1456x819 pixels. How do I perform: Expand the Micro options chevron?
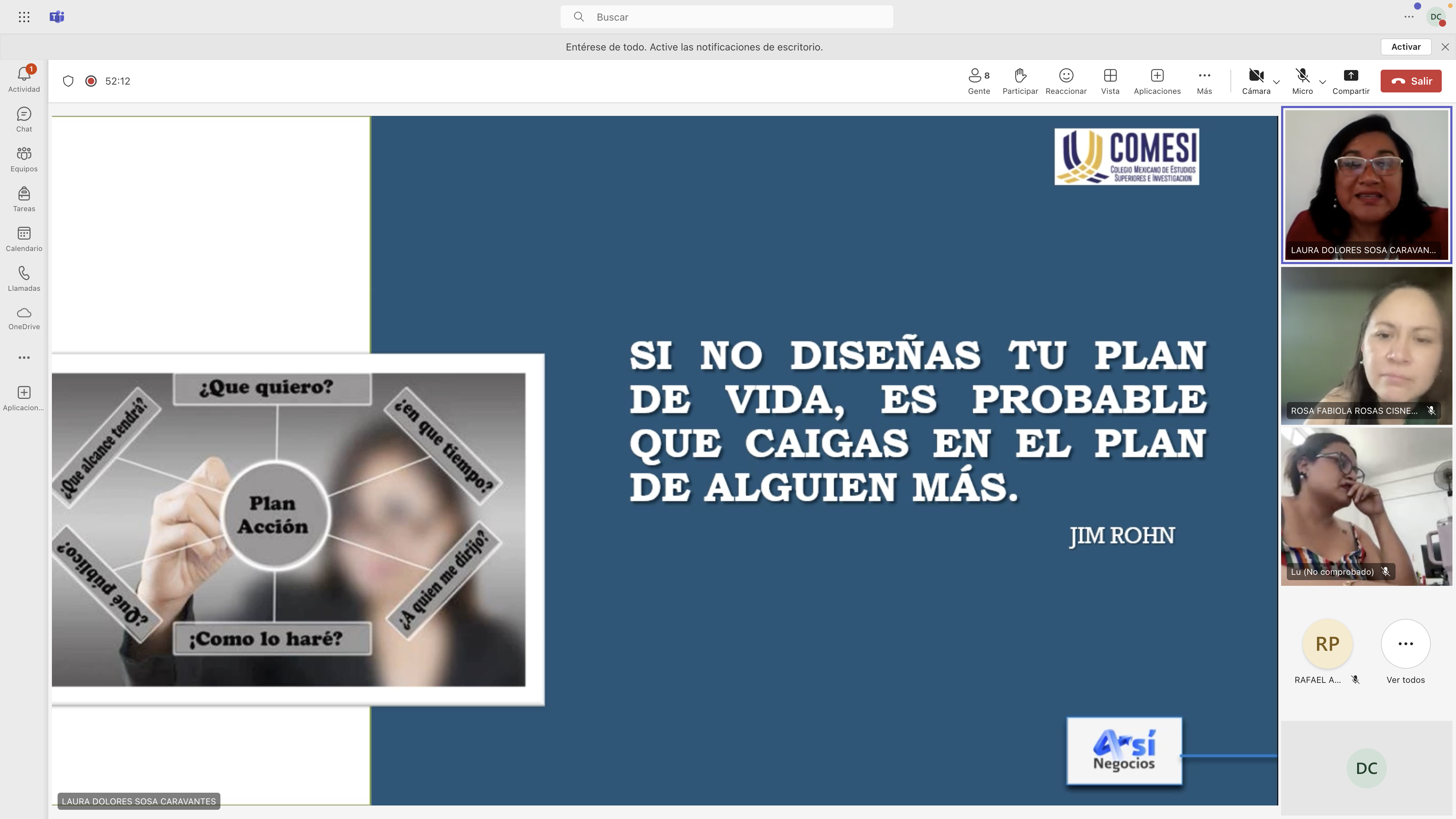point(1323,82)
